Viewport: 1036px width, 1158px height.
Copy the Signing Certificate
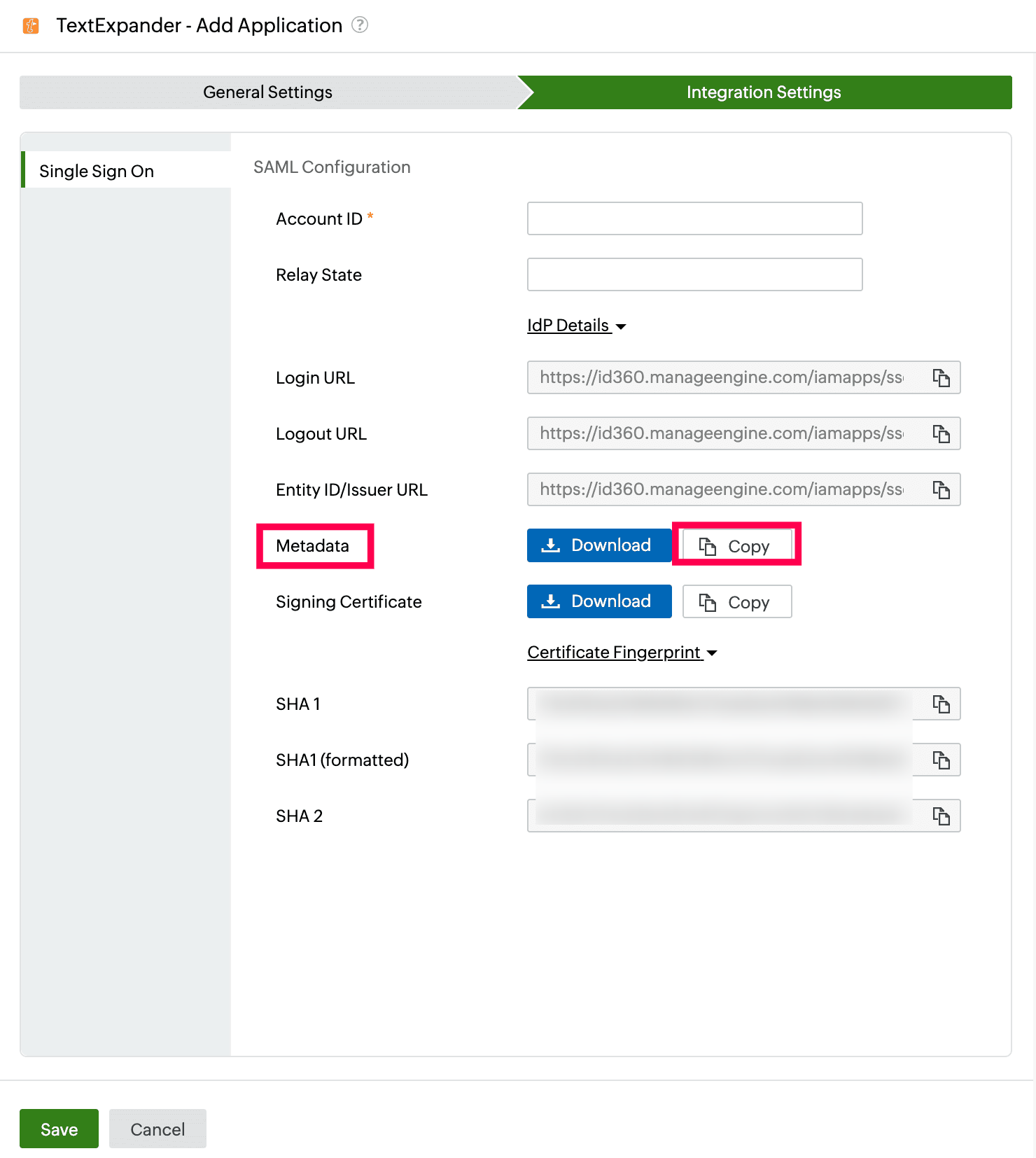click(x=737, y=601)
